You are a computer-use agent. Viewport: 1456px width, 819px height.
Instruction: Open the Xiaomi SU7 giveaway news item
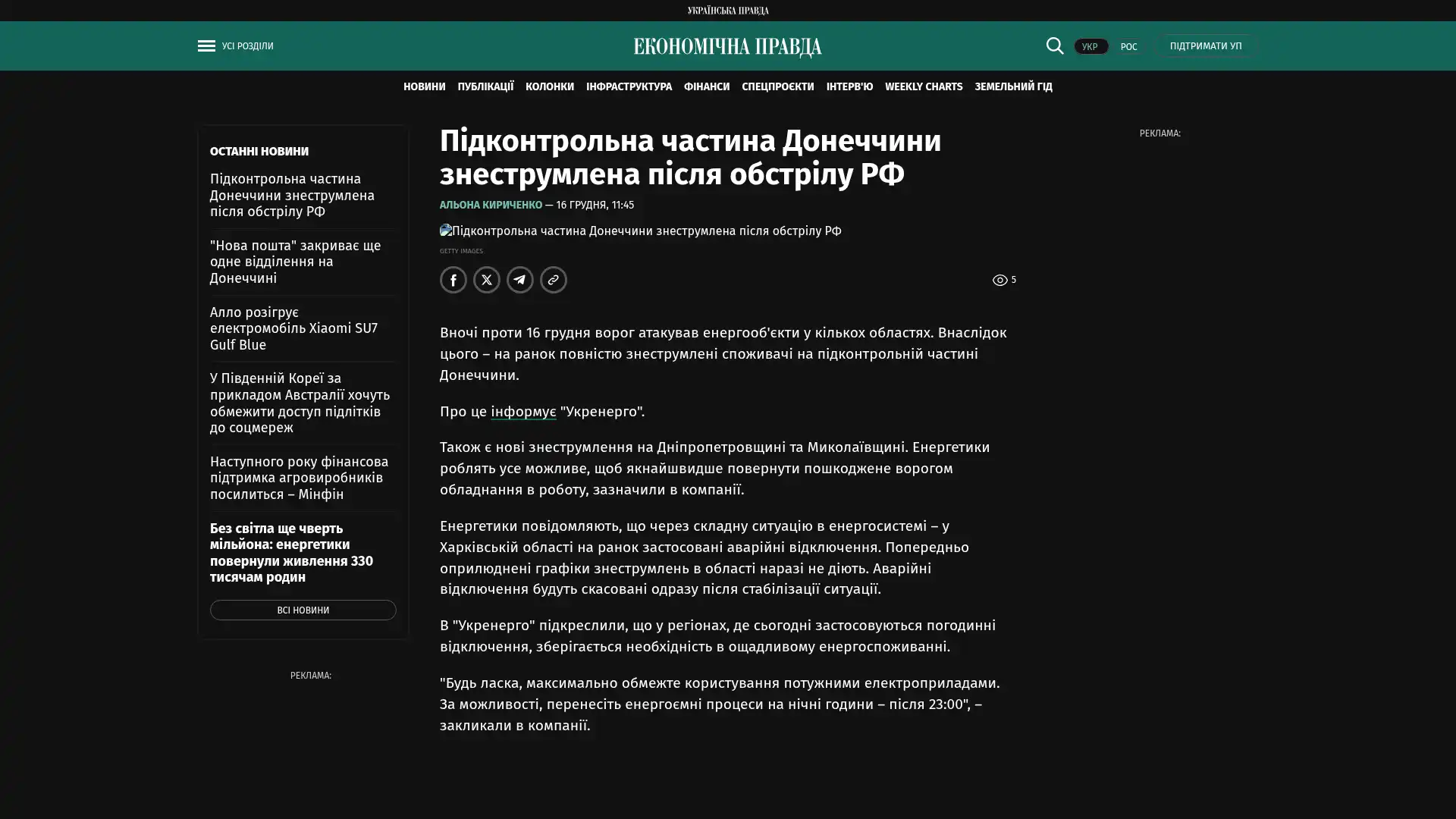tap(293, 328)
